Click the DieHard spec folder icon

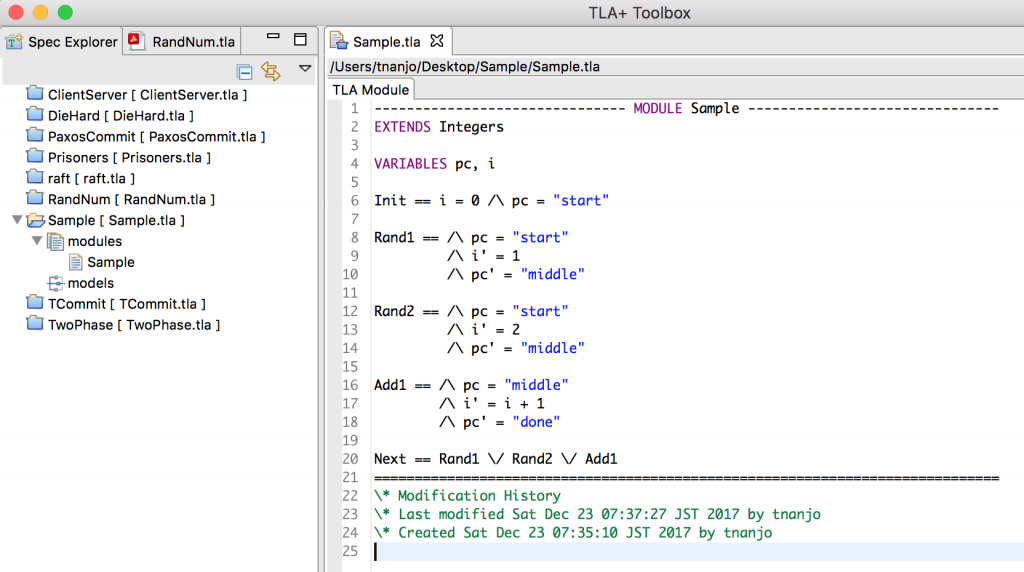tap(35, 114)
